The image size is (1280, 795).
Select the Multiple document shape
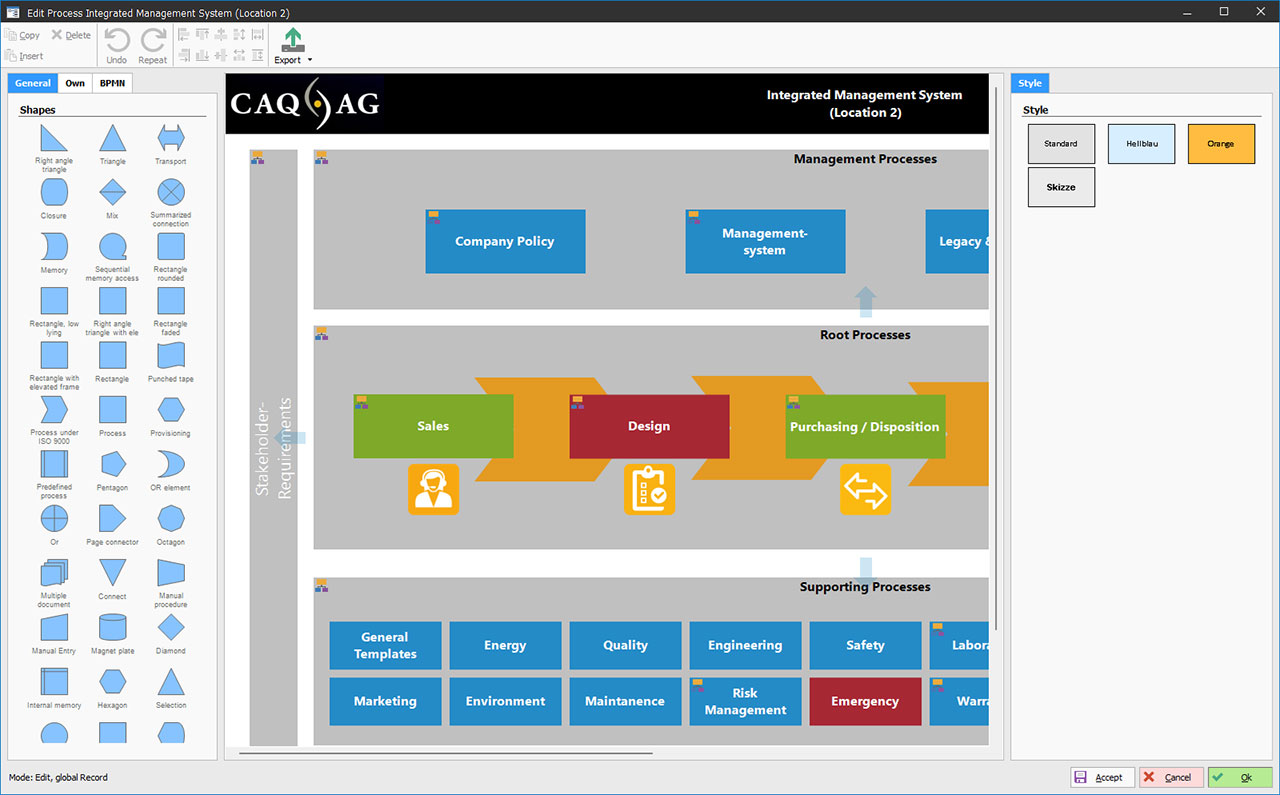(x=54, y=573)
